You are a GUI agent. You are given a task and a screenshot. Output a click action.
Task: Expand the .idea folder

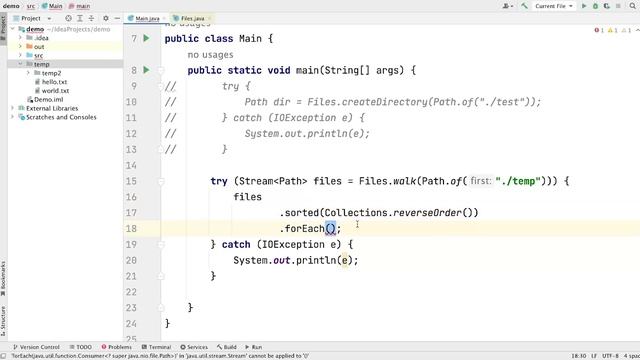(20, 38)
